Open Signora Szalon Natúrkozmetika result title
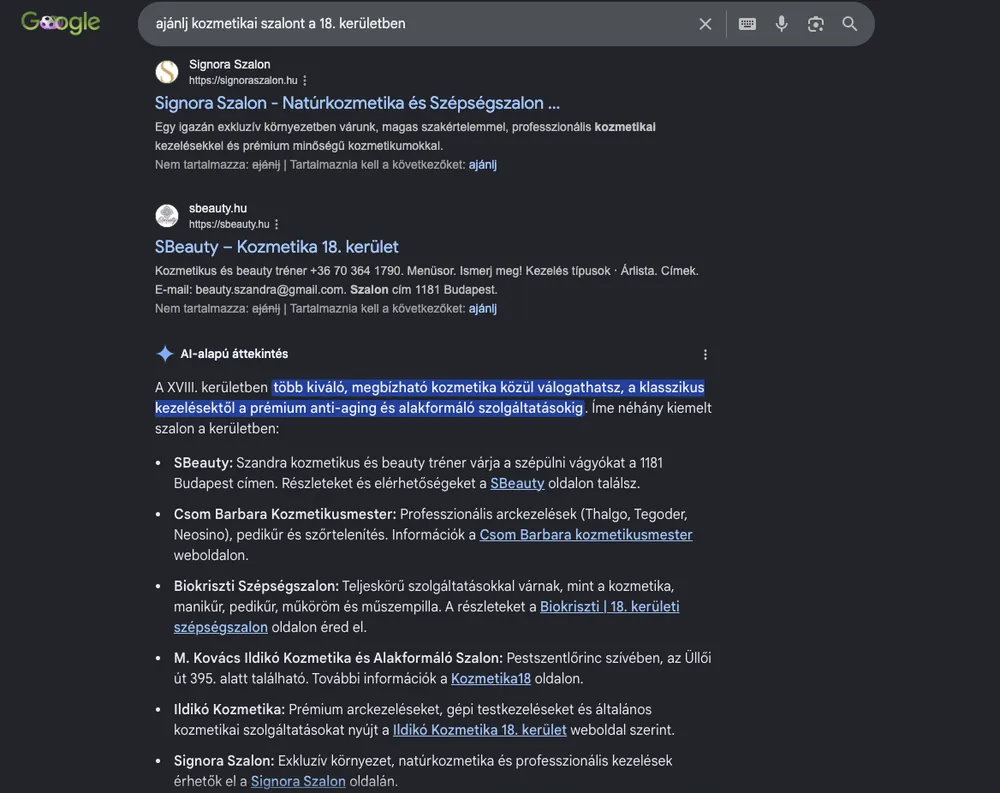Screen dimensions: 1000x793 pos(357,103)
